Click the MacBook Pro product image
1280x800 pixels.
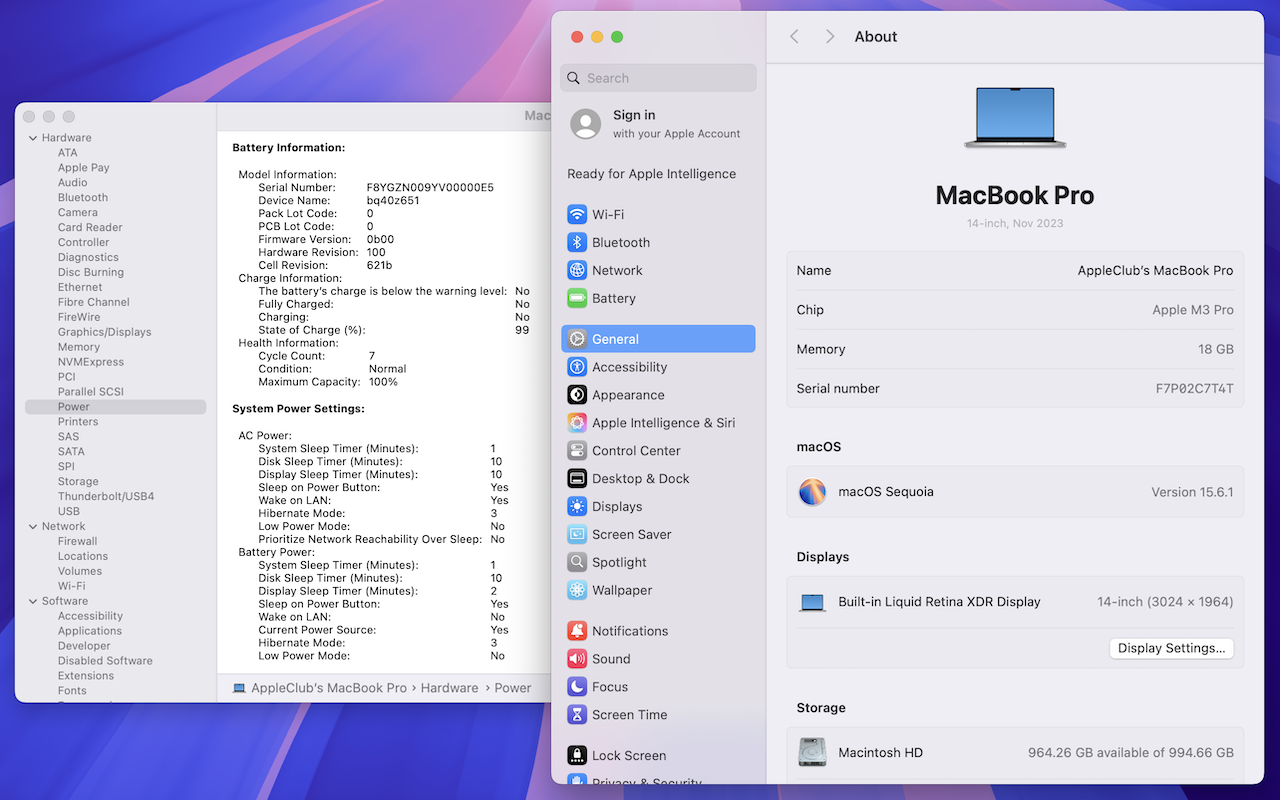coord(1015,118)
